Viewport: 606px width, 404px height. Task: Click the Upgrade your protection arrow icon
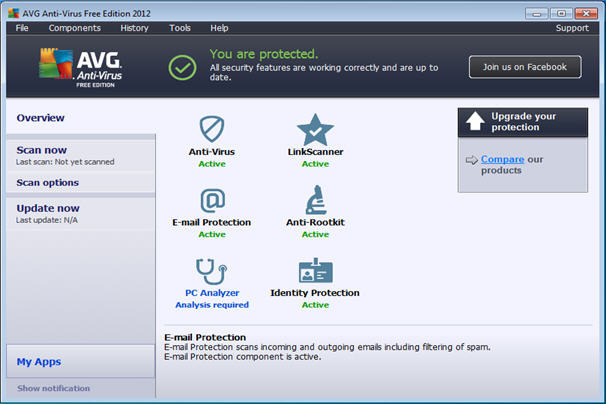click(475, 121)
